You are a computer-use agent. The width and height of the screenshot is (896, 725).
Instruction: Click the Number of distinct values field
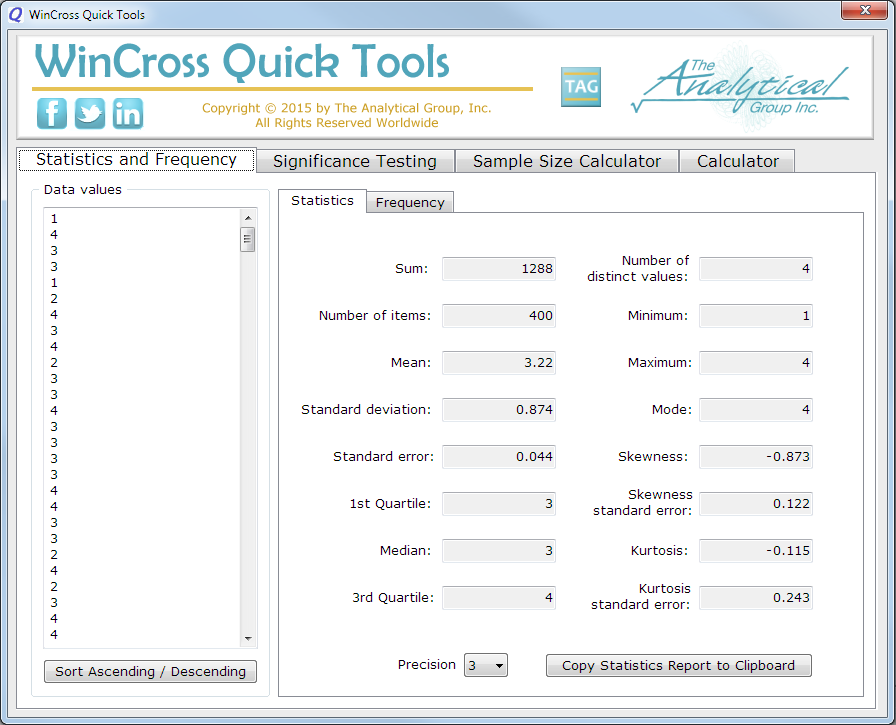[x=755, y=269]
